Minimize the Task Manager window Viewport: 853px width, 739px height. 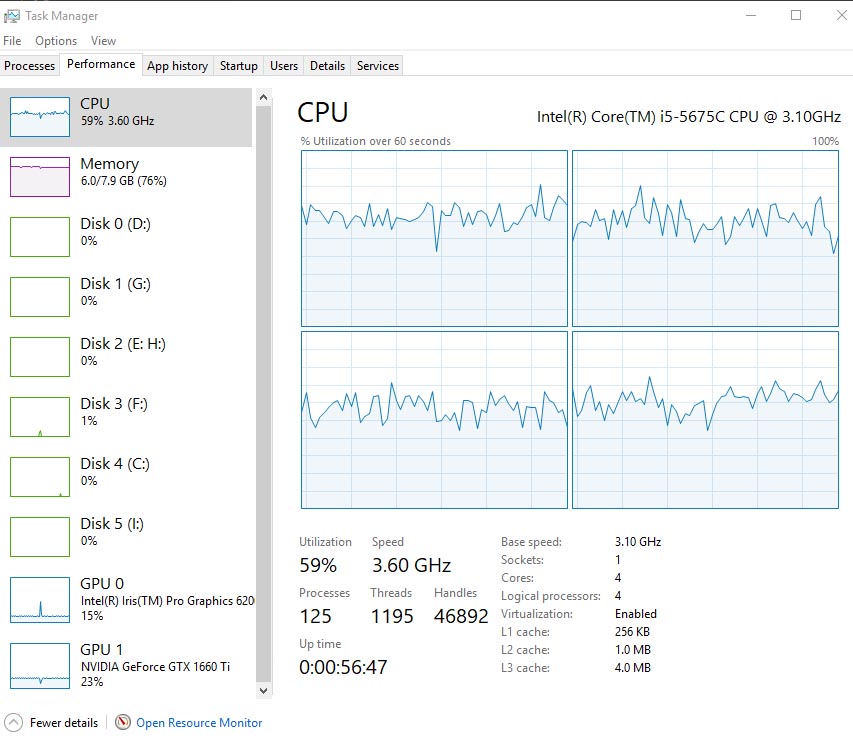tap(751, 15)
